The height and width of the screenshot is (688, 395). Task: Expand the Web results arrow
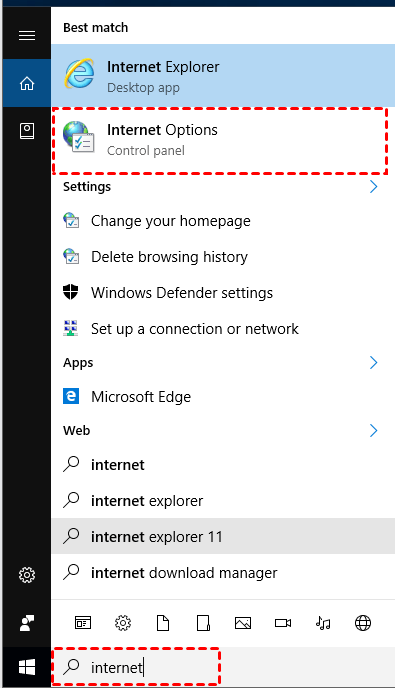[373, 430]
